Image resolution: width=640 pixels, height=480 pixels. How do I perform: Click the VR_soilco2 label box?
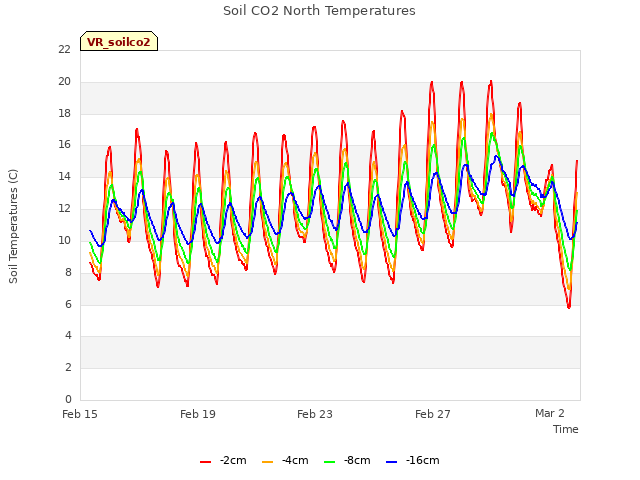[119, 41]
